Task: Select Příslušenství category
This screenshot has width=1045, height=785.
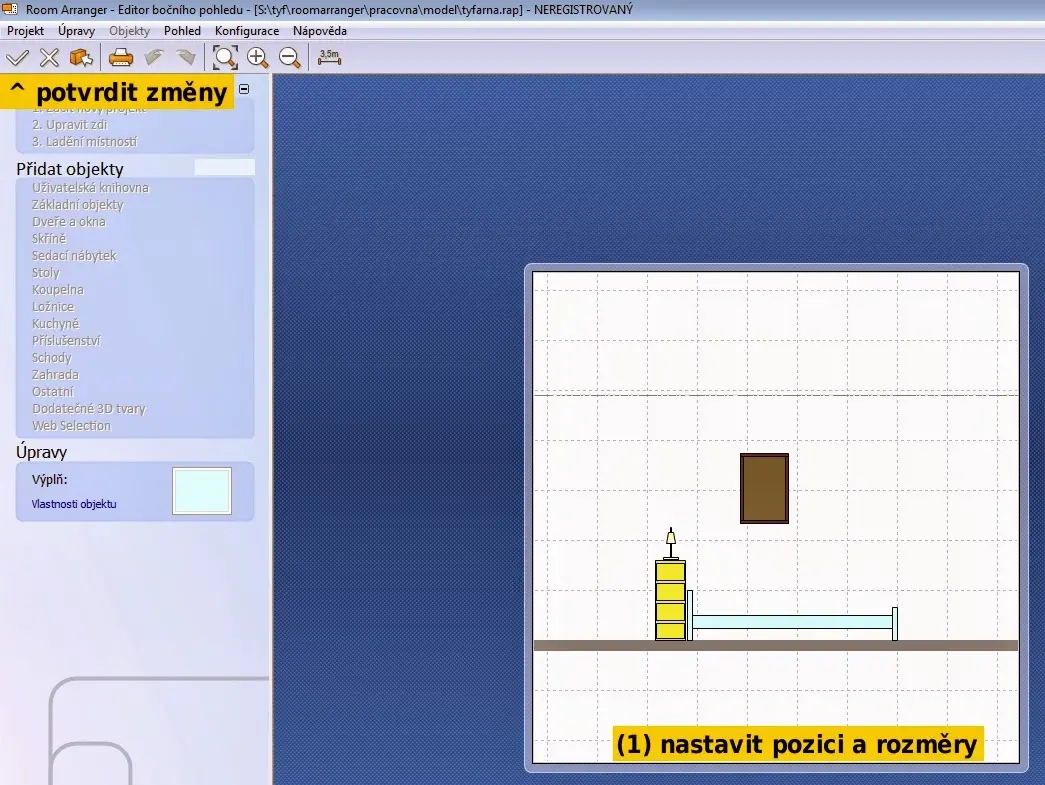Action: [66, 341]
